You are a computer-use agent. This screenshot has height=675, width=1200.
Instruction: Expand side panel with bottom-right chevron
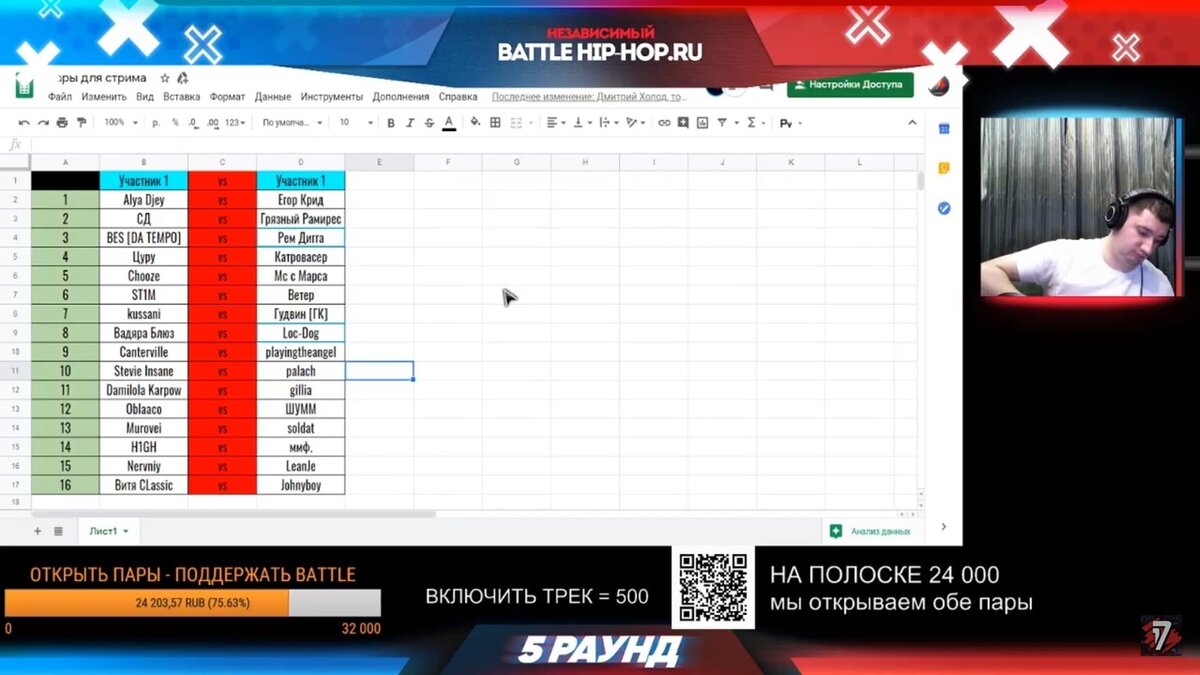coord(943,527)
